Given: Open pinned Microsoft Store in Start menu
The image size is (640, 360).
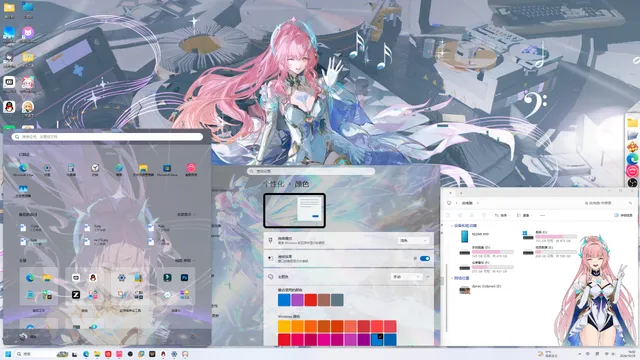Looking at the screenshot, I should (x=167, y=168).
